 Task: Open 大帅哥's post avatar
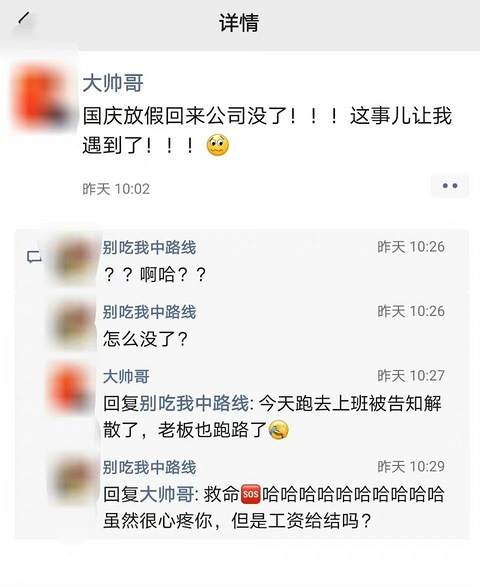[42, 98]
